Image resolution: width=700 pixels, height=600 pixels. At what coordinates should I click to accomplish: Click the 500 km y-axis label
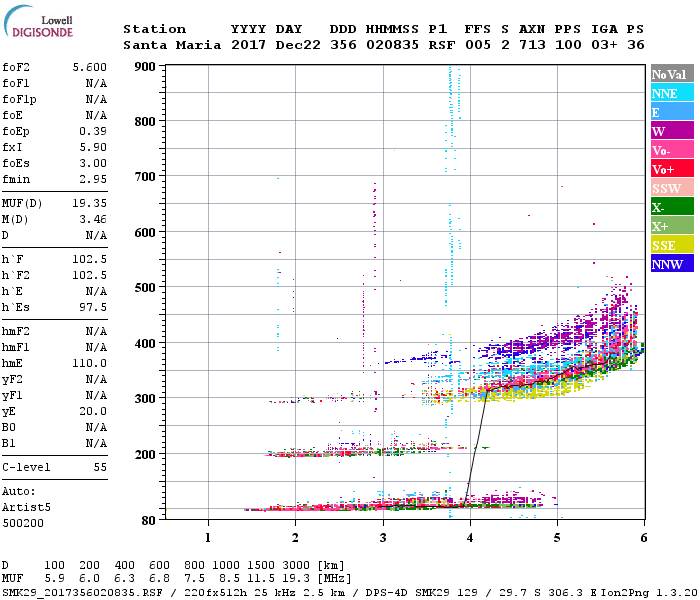point(145,288)
